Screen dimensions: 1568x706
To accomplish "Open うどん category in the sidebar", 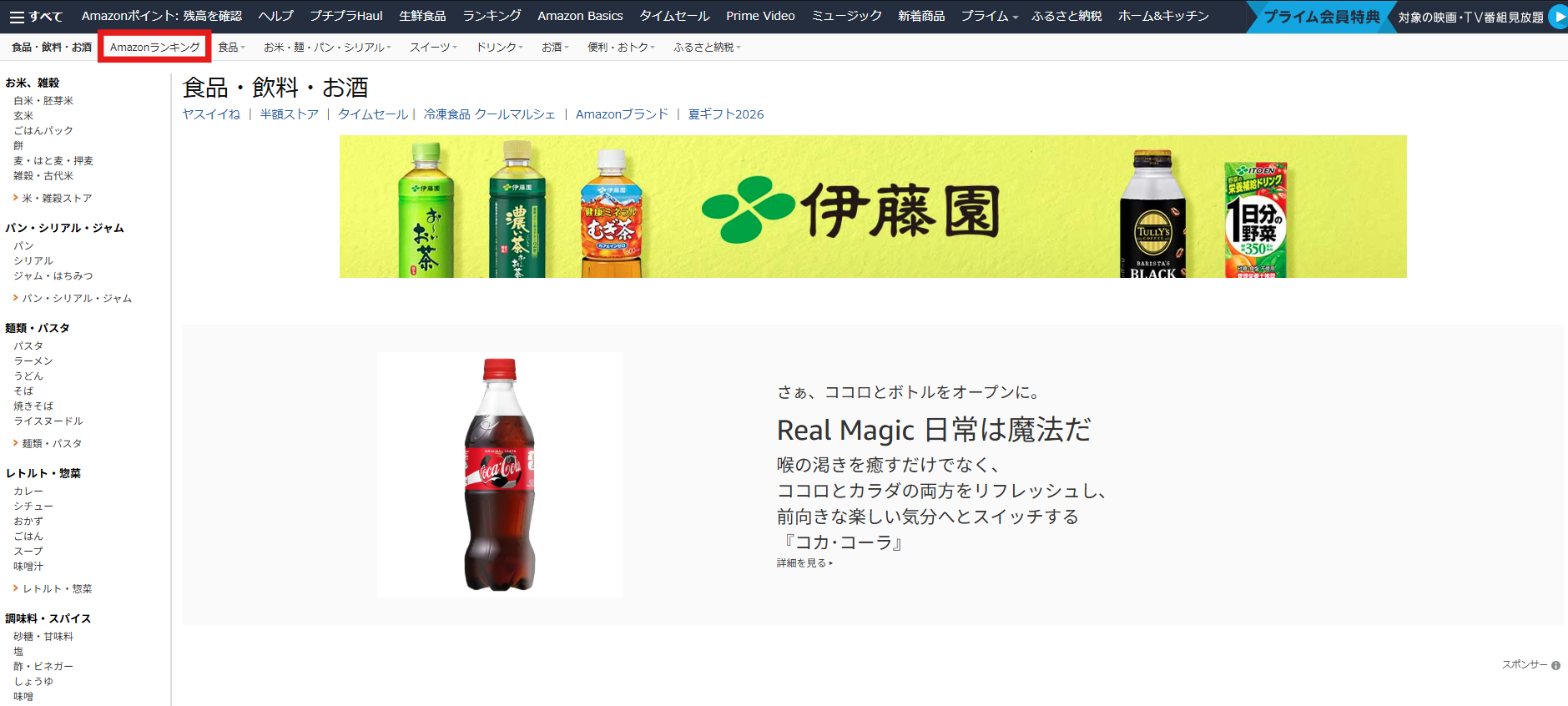I will pyautogui.click(x=28, y=376).
